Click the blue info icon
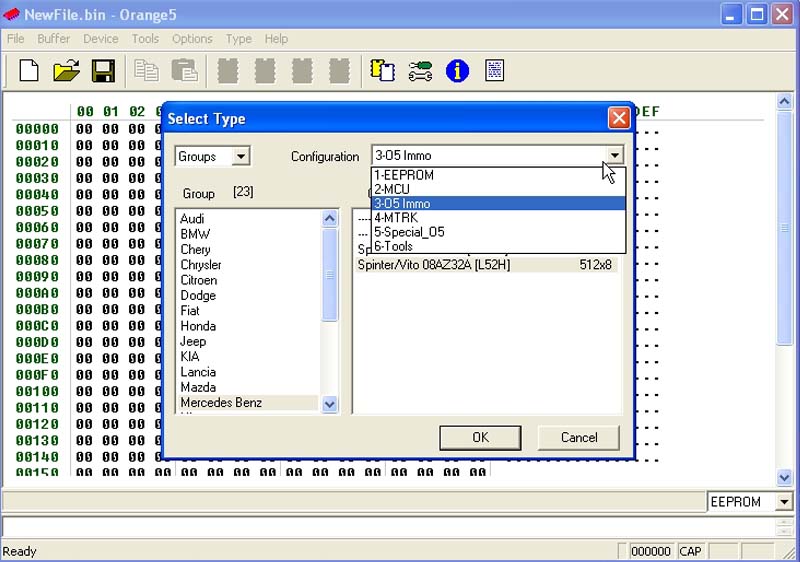 (x=457, y=70)
